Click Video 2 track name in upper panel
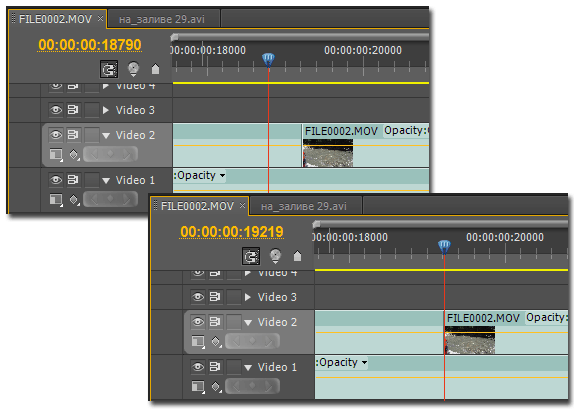Viewport: 574px width, 417px height. [135, 135]
